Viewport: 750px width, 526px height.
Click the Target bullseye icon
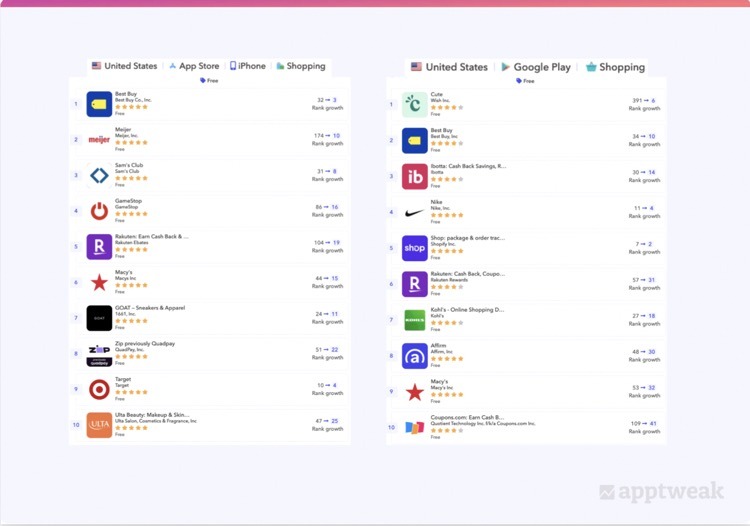coord(99,390)
